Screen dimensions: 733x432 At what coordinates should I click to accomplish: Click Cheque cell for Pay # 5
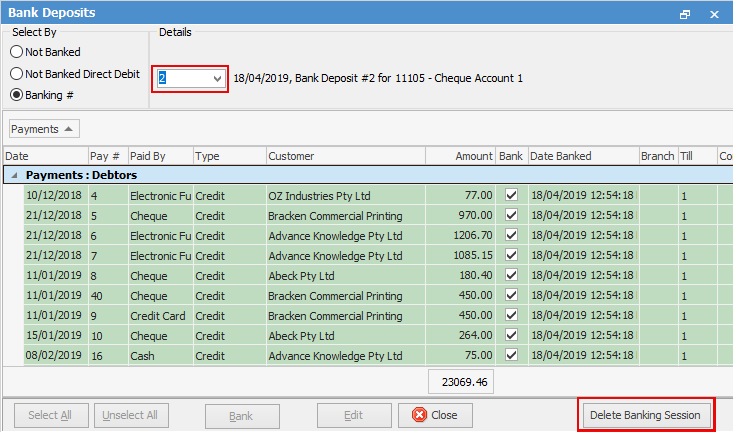tap(161, 216)
